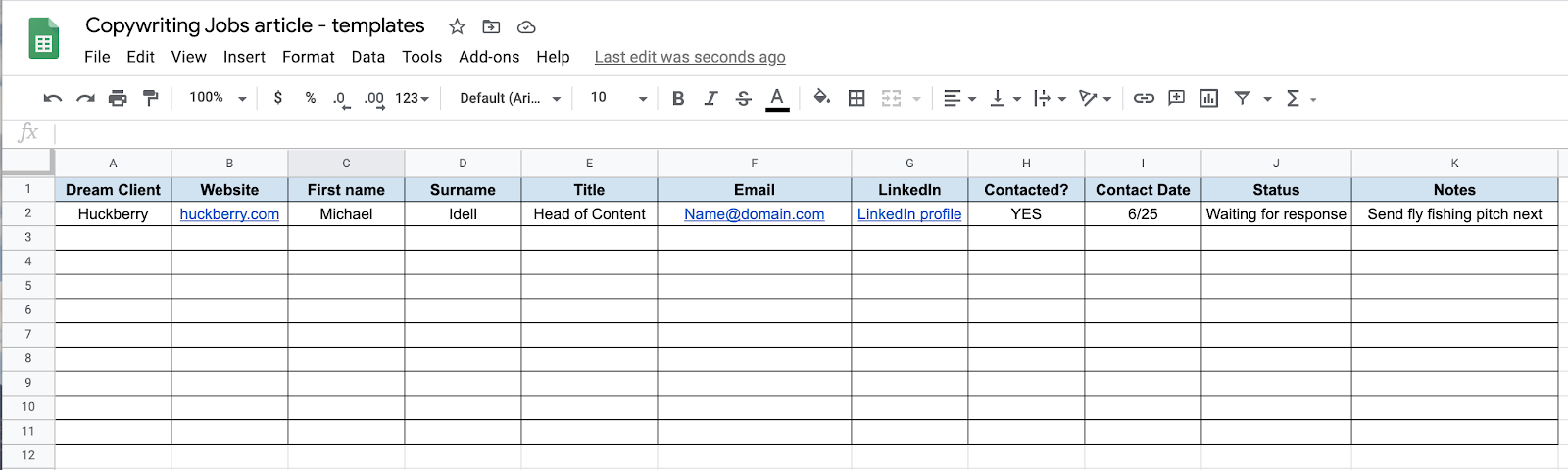
Task: Open the zoom level dropdown
Action: click(218, 98)
